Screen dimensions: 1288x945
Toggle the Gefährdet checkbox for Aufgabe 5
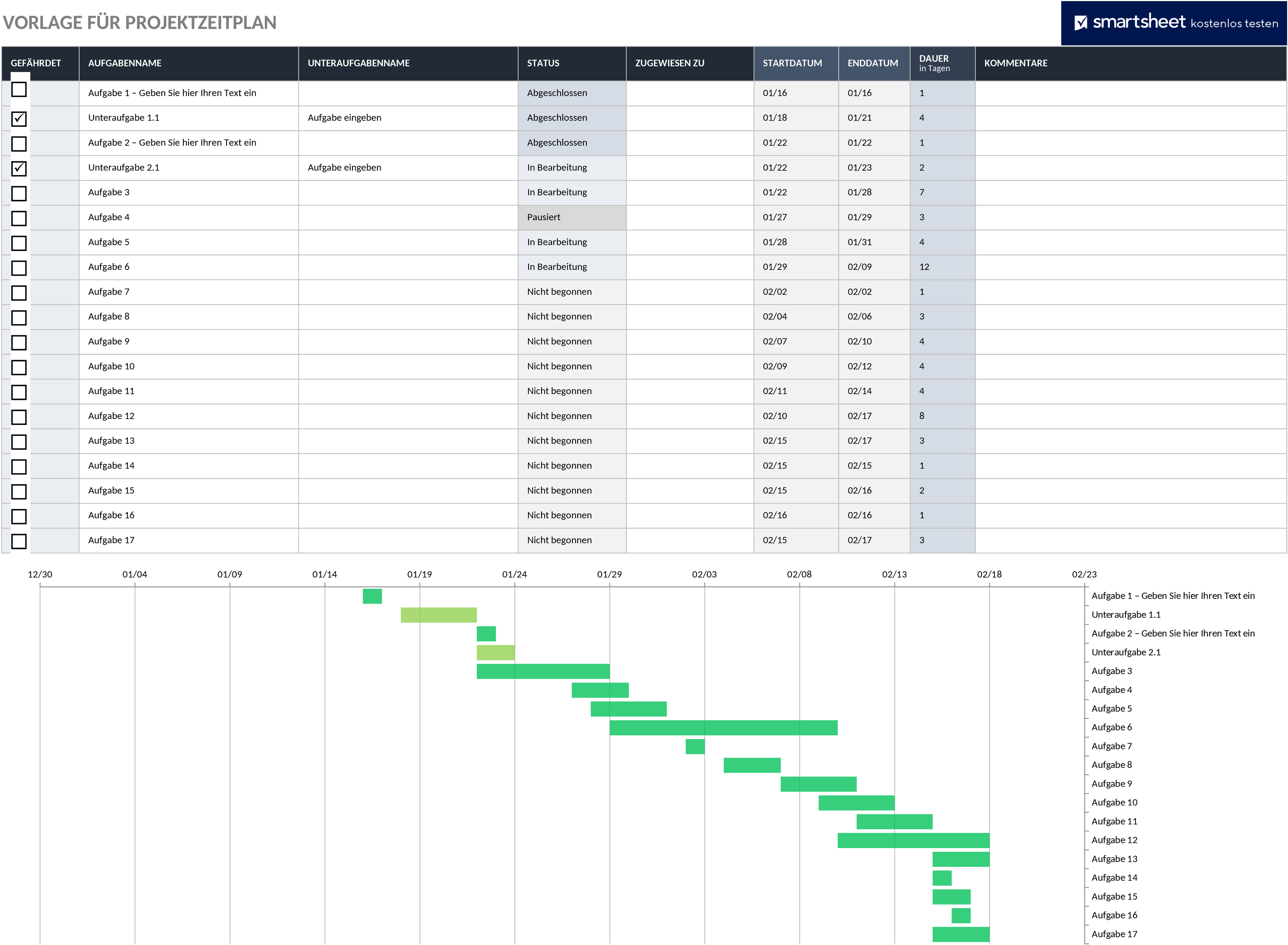[19, 243]
